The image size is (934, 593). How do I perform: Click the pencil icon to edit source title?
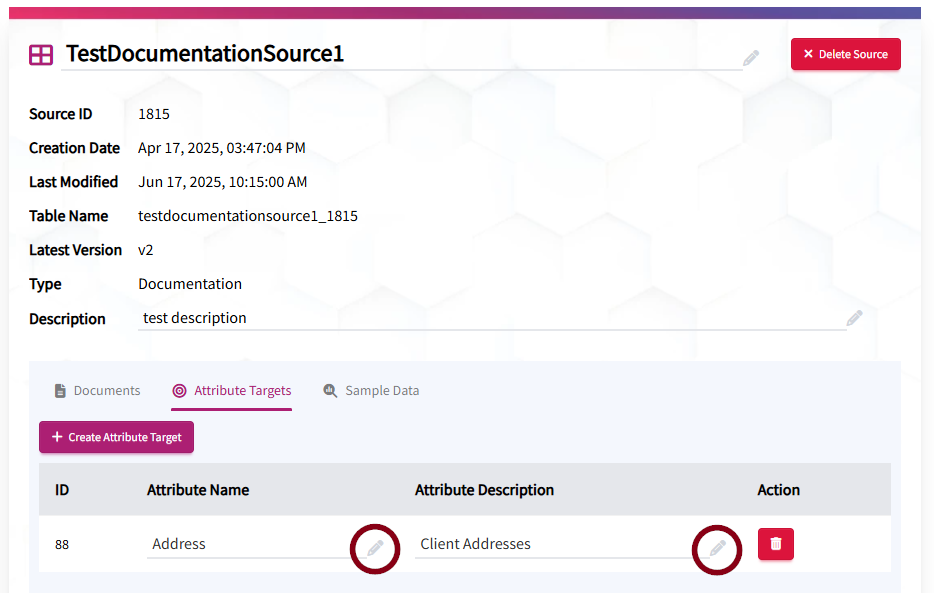coord(751,58)
